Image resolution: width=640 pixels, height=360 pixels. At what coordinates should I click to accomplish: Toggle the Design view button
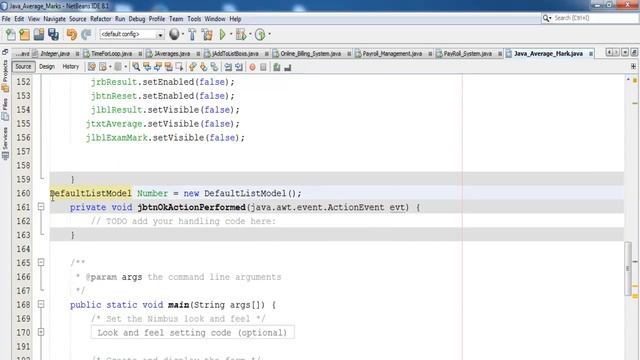[x=47, y=67]
